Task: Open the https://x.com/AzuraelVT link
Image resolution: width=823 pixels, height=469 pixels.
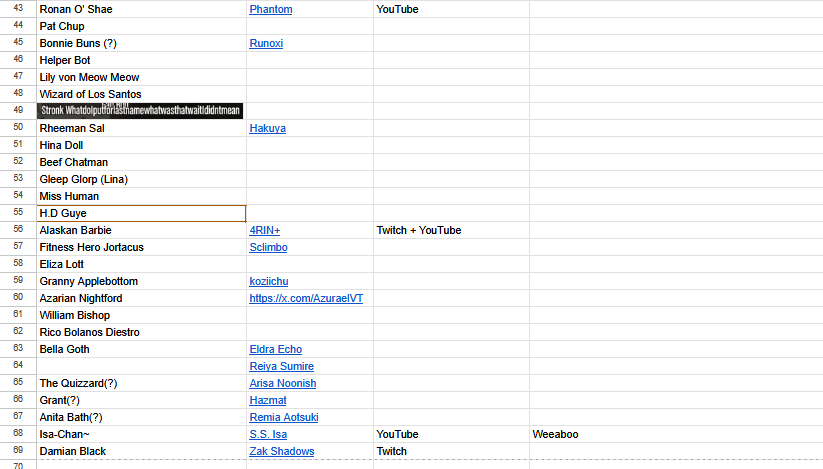Action: (x=306, y=299)
